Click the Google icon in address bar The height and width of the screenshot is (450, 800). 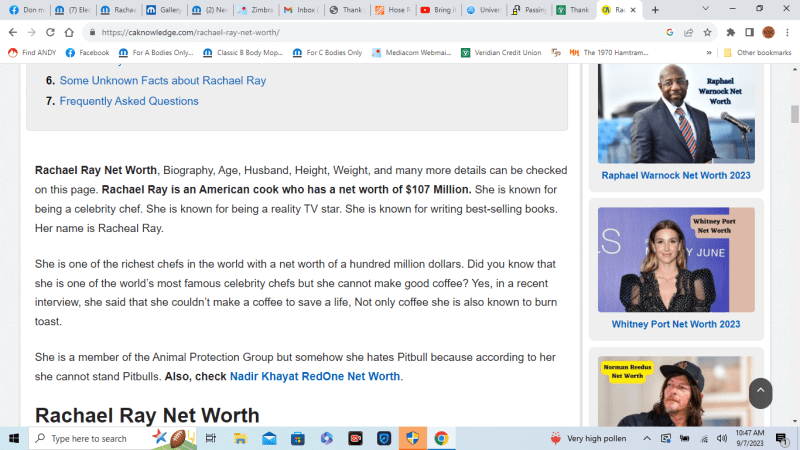(669, 32)
